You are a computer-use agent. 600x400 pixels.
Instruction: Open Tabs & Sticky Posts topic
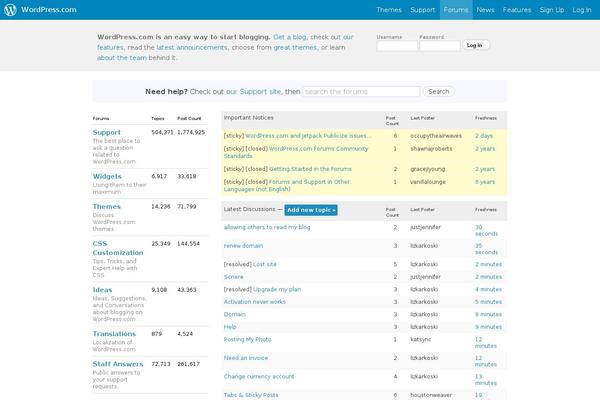pyautogui.click(x=251, y=395)
